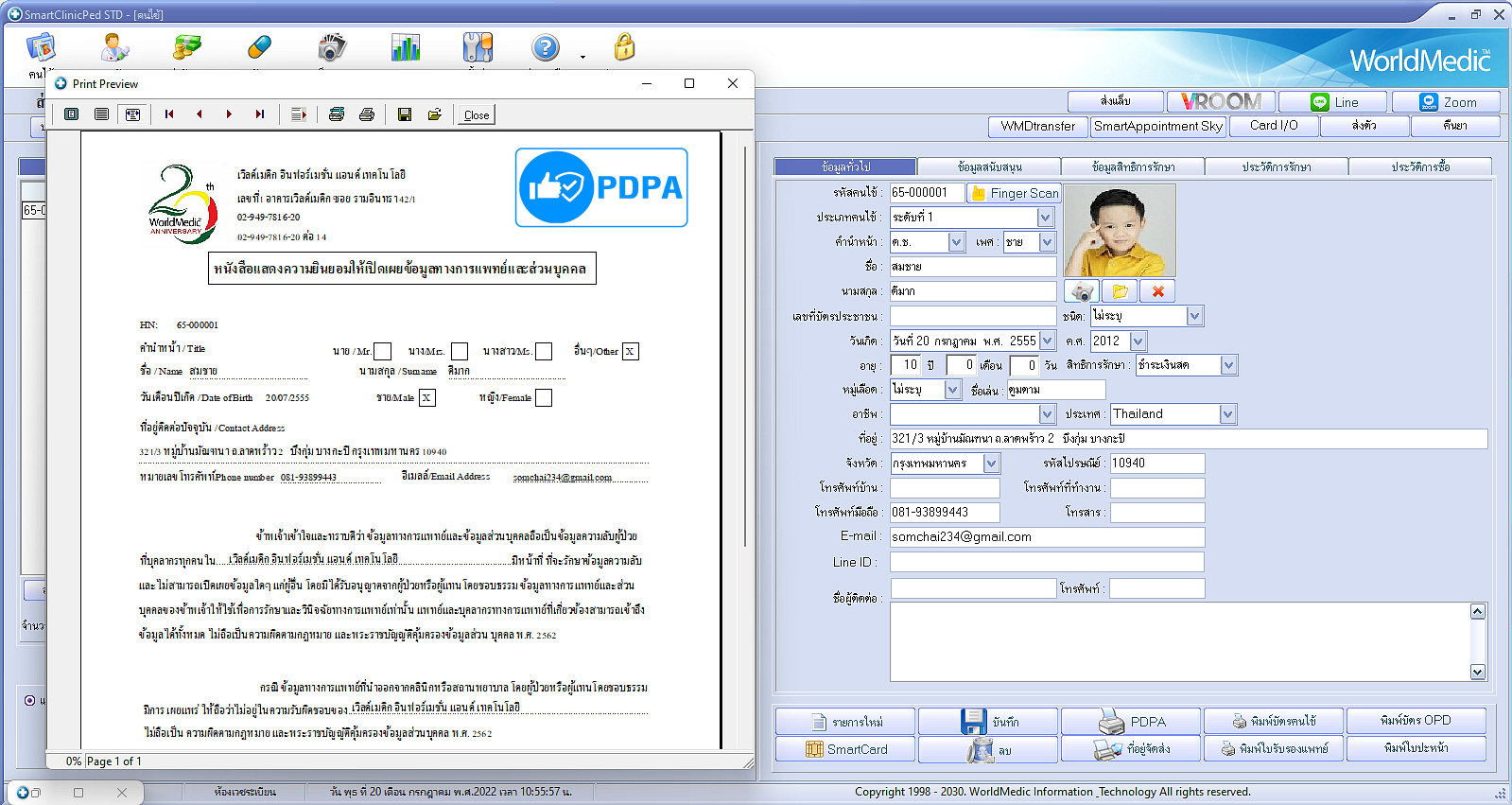Click the Print Preview vertical scrollbar
The image size is (1512, 805).
(x=746, y=346)
